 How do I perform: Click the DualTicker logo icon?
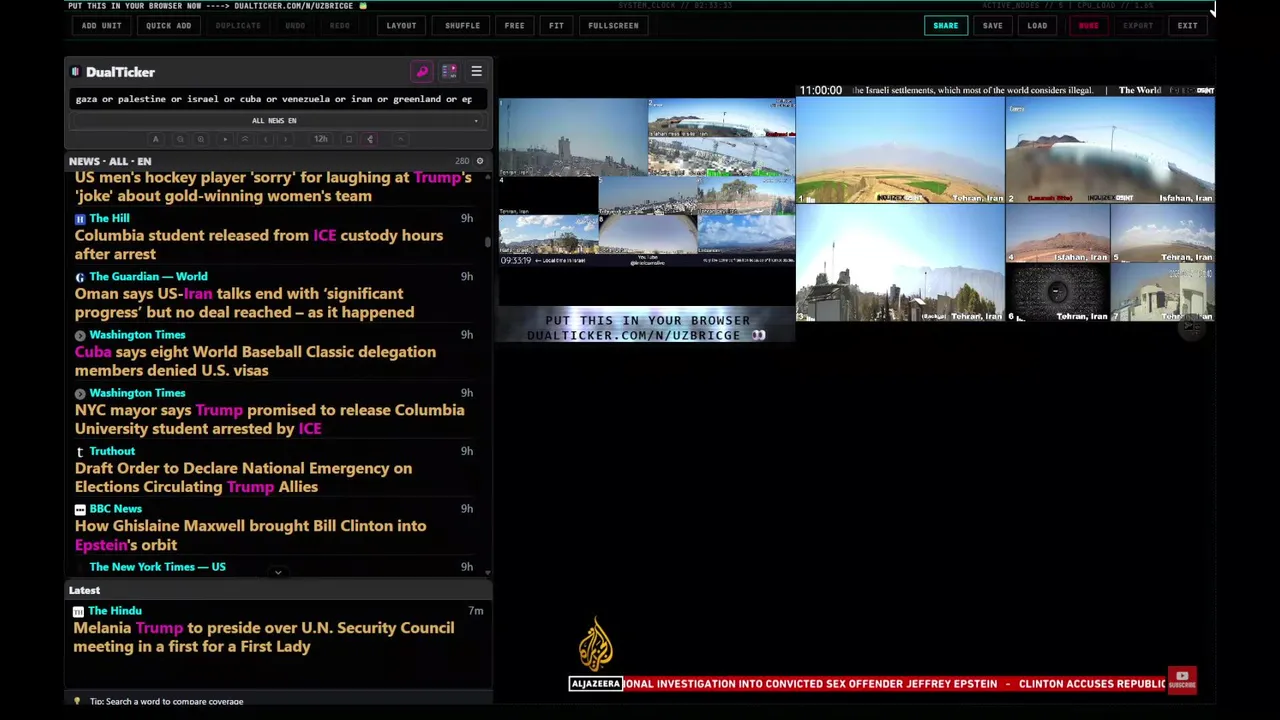(x=75, y=72)
